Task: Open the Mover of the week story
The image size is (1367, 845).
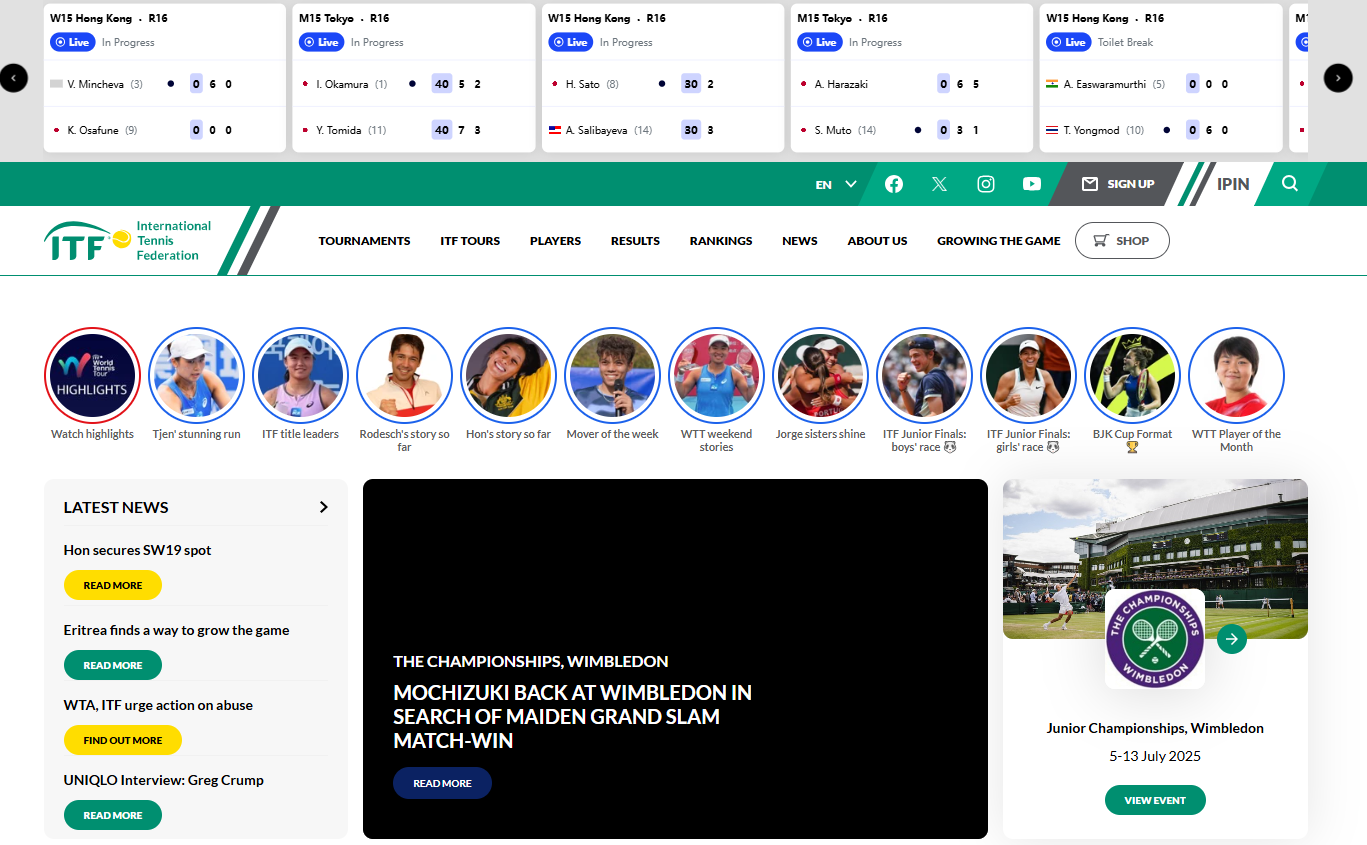Action: (x=612, y=375)
